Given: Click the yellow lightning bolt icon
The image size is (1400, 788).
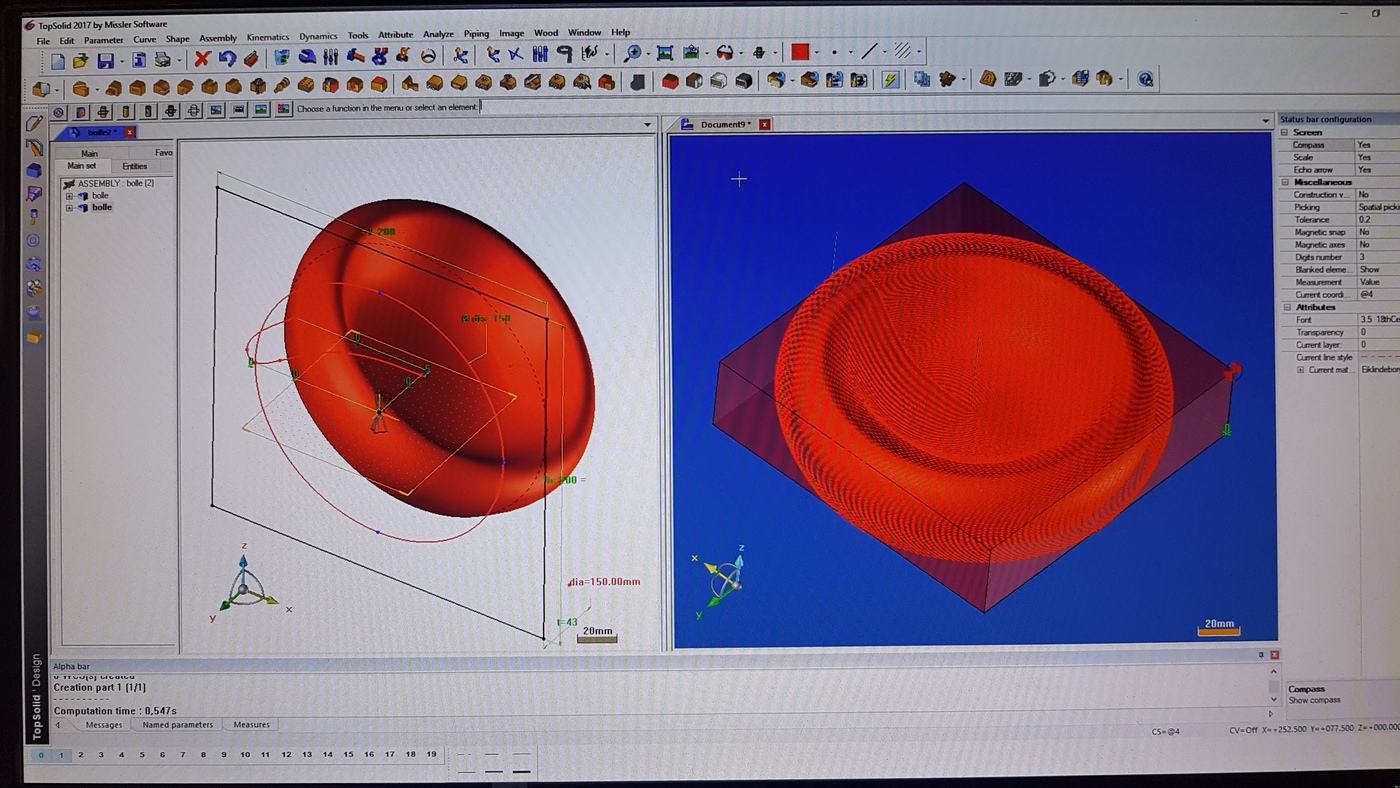Looking at the screenshot, I should tap(890, 80).
